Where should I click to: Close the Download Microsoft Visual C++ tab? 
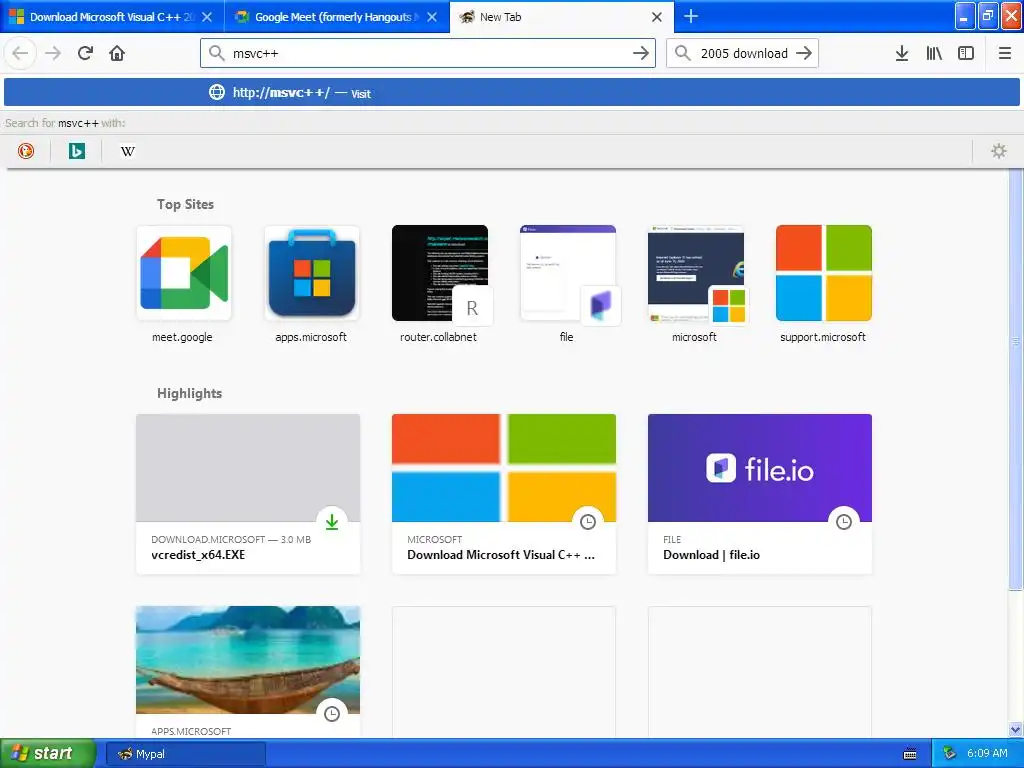click(207, 17)
